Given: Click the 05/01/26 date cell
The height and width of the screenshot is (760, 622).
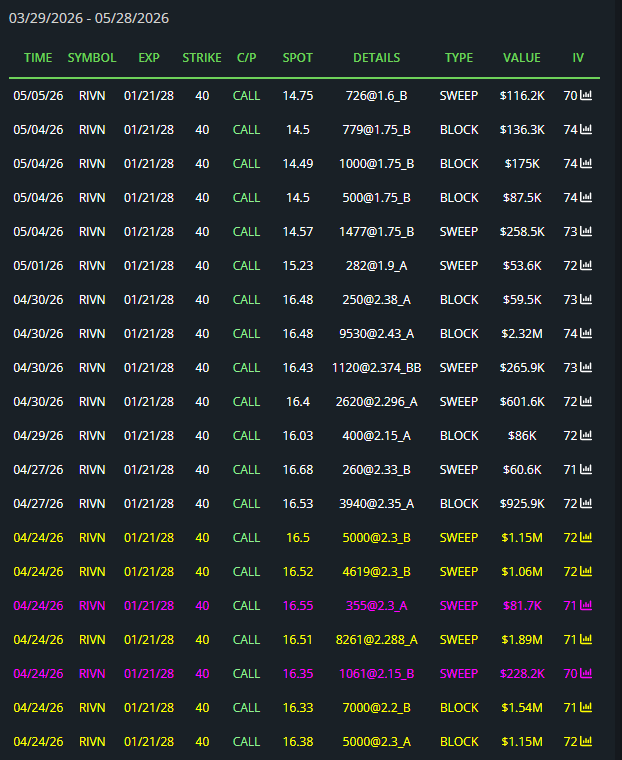Looking at the screenshot, I should (x=38, y=265).
